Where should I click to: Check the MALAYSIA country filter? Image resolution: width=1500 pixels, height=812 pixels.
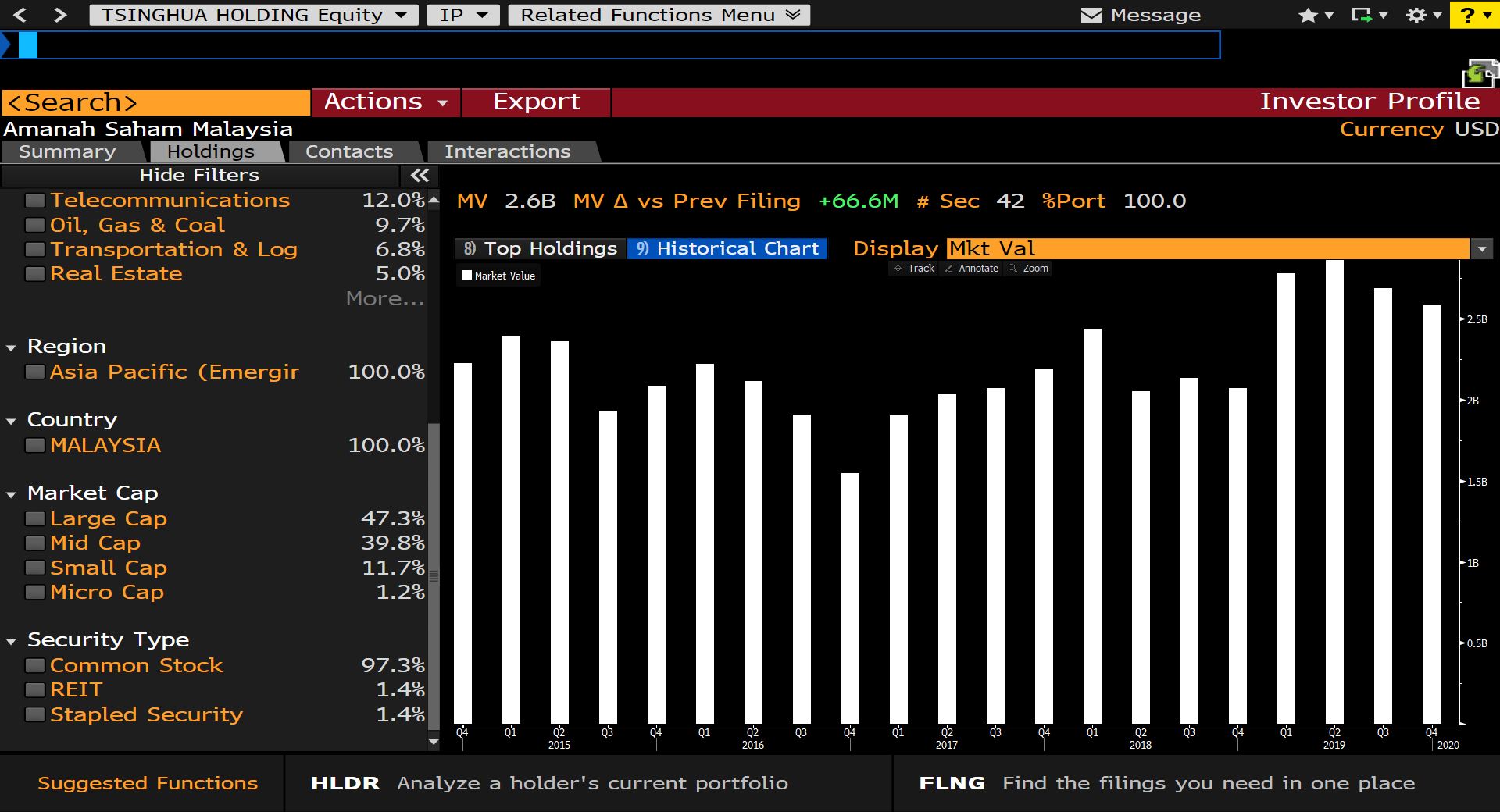click(34, 445)
